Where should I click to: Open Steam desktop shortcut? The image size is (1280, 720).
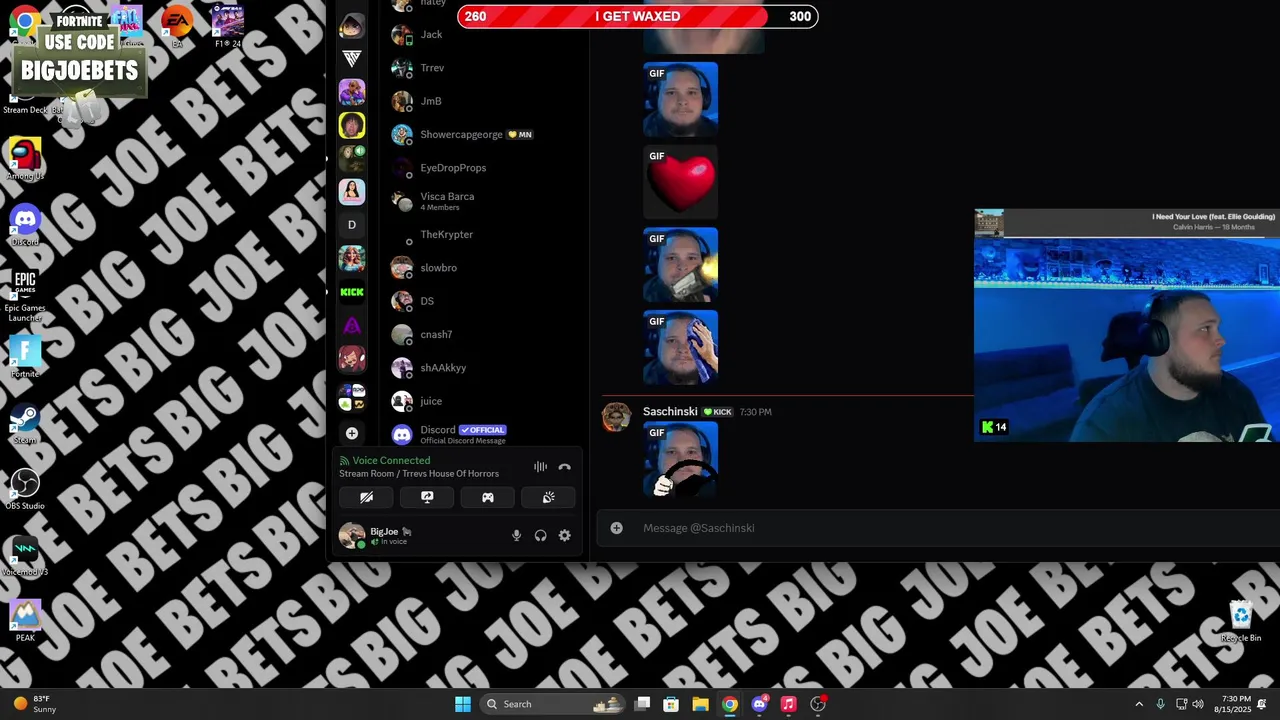pos(25,423)
